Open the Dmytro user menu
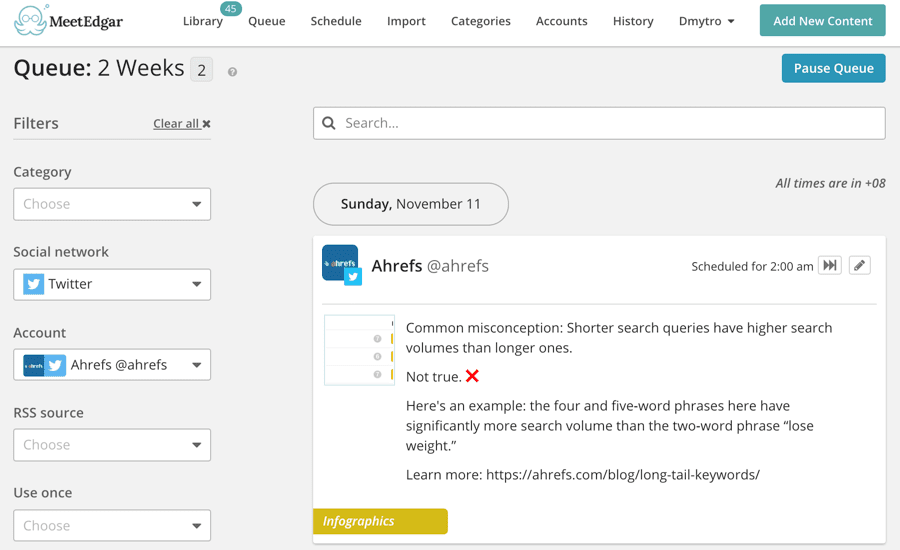The height and width of the screenshot is (550, 900). pyautogui.click(x=706, y=21)
